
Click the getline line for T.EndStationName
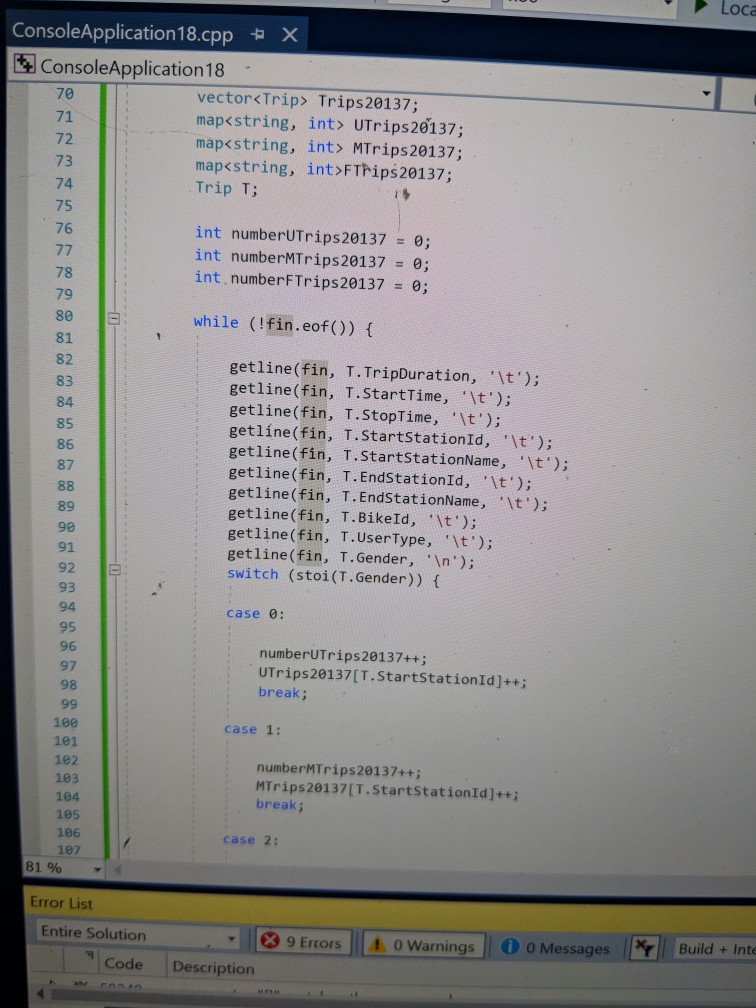point(388,498)
